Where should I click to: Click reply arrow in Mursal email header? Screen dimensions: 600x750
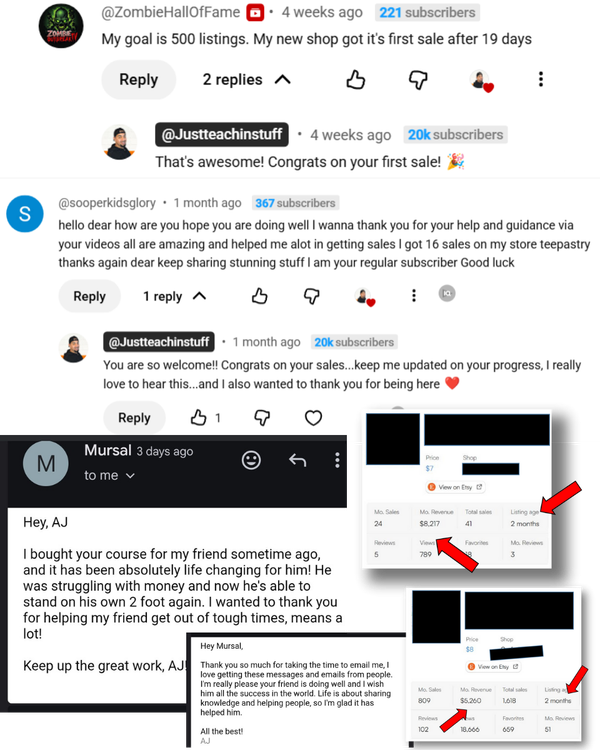pos(297,460)
